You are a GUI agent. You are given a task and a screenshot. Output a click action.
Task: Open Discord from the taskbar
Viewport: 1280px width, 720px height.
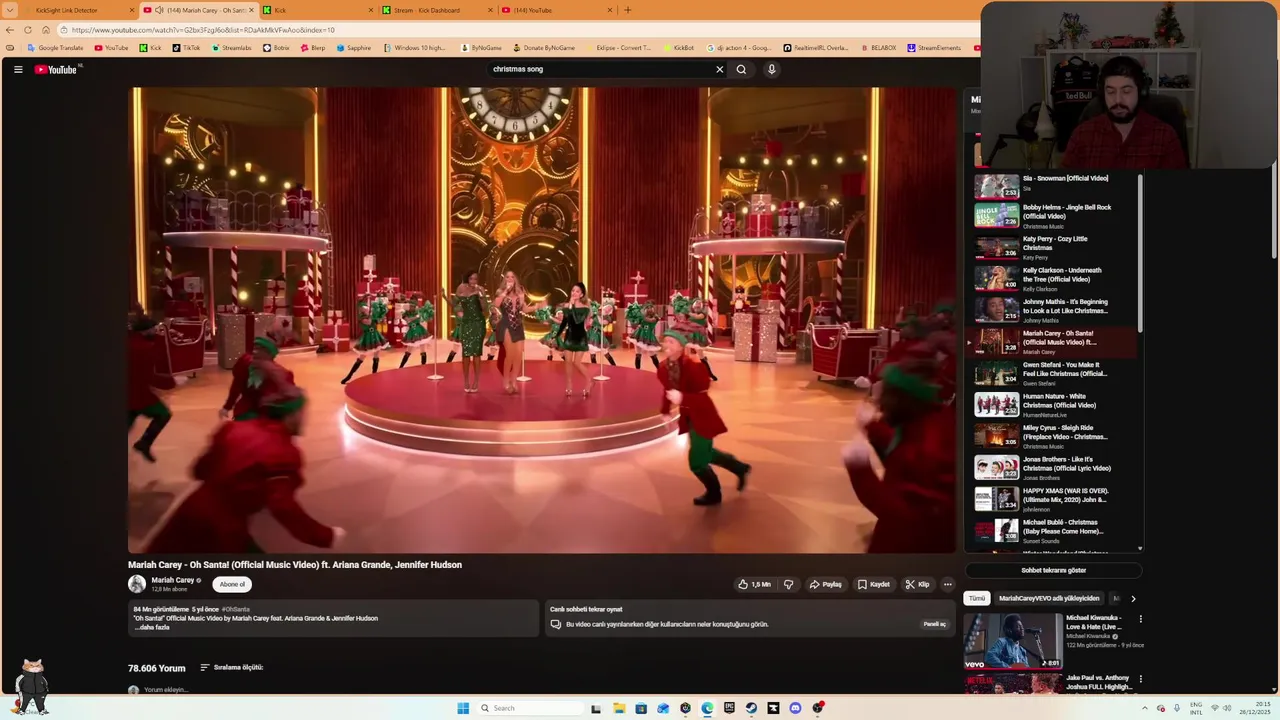795,708
